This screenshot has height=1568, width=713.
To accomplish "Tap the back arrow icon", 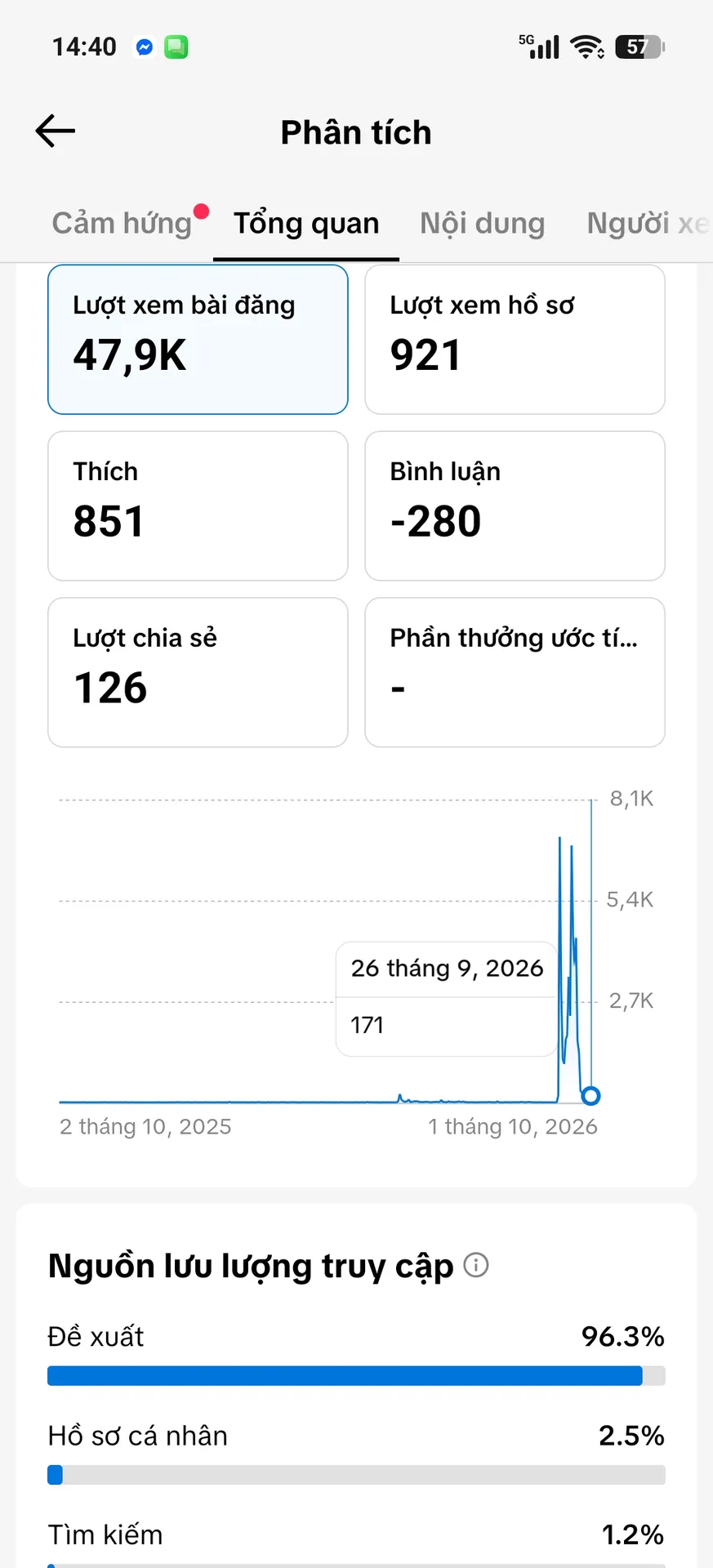I will pyautogui.click(x=56, y=131).
